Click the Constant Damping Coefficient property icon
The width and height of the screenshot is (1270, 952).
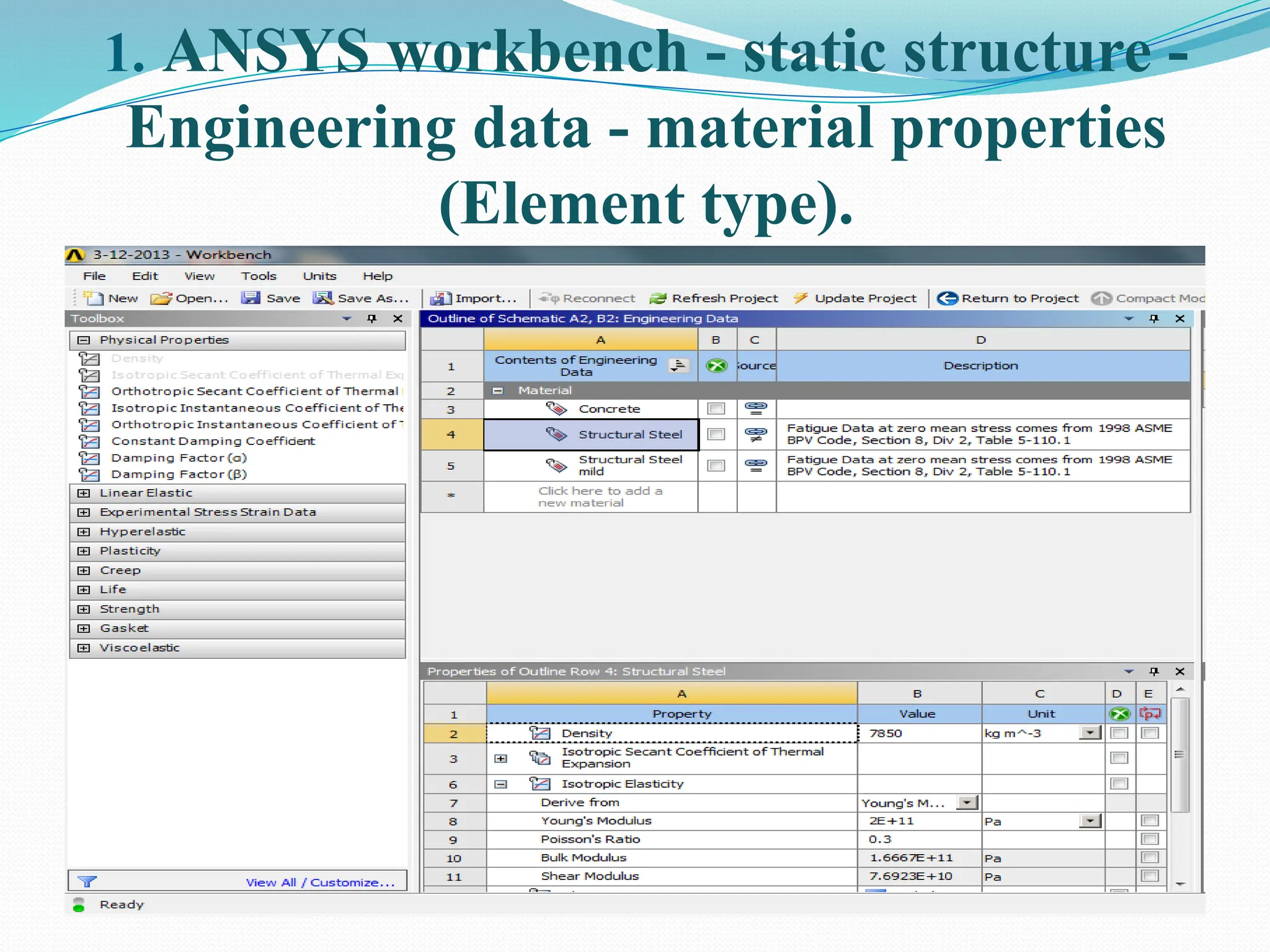point(89,441)
